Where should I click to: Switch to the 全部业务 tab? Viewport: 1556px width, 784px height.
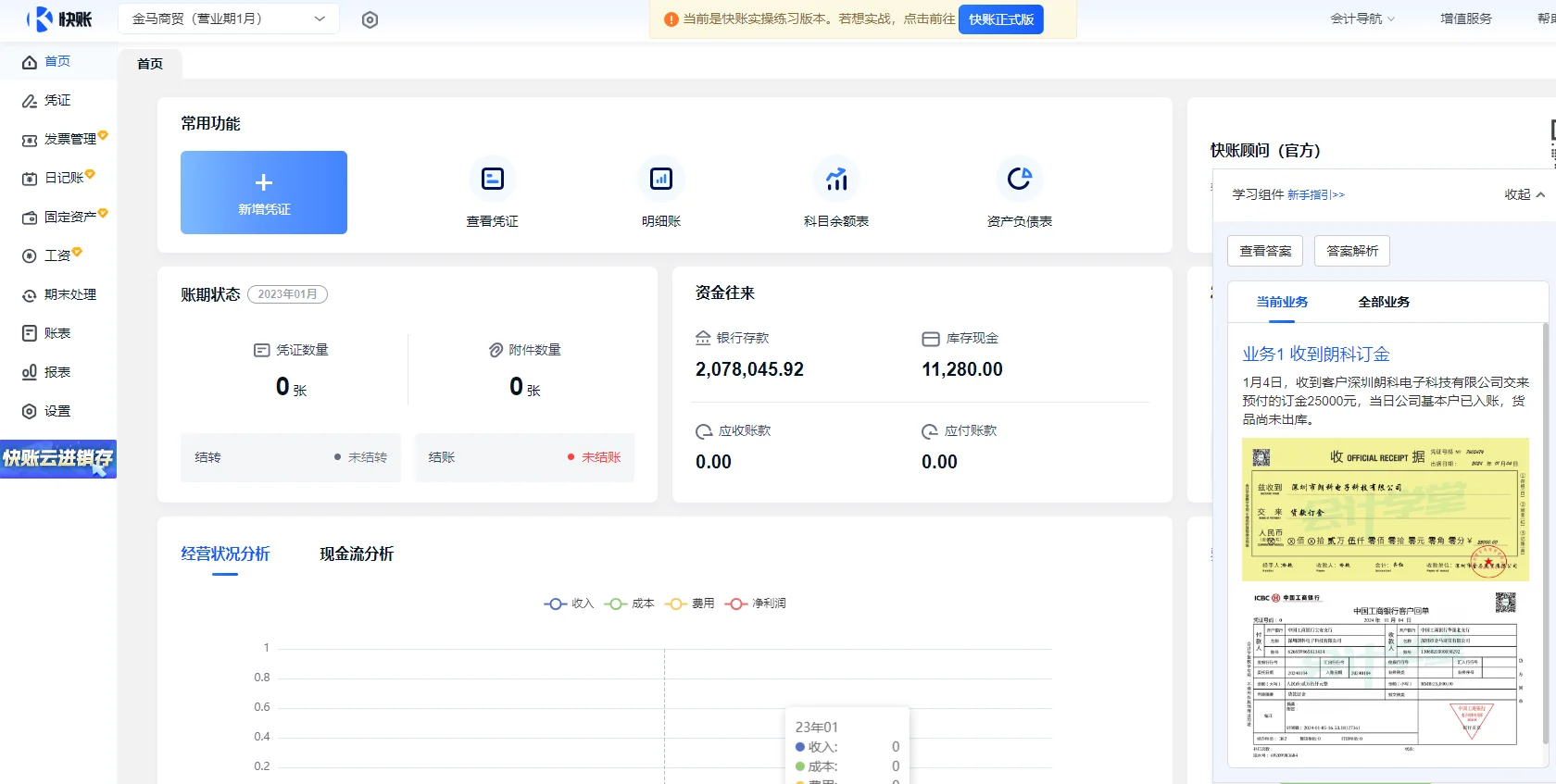point(1384,302)
